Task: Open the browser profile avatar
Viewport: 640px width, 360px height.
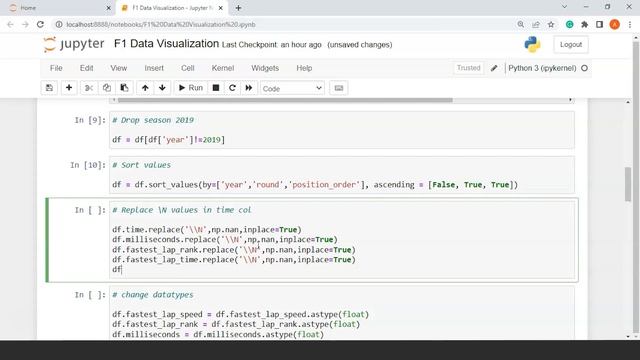Action: click(615, 24)
